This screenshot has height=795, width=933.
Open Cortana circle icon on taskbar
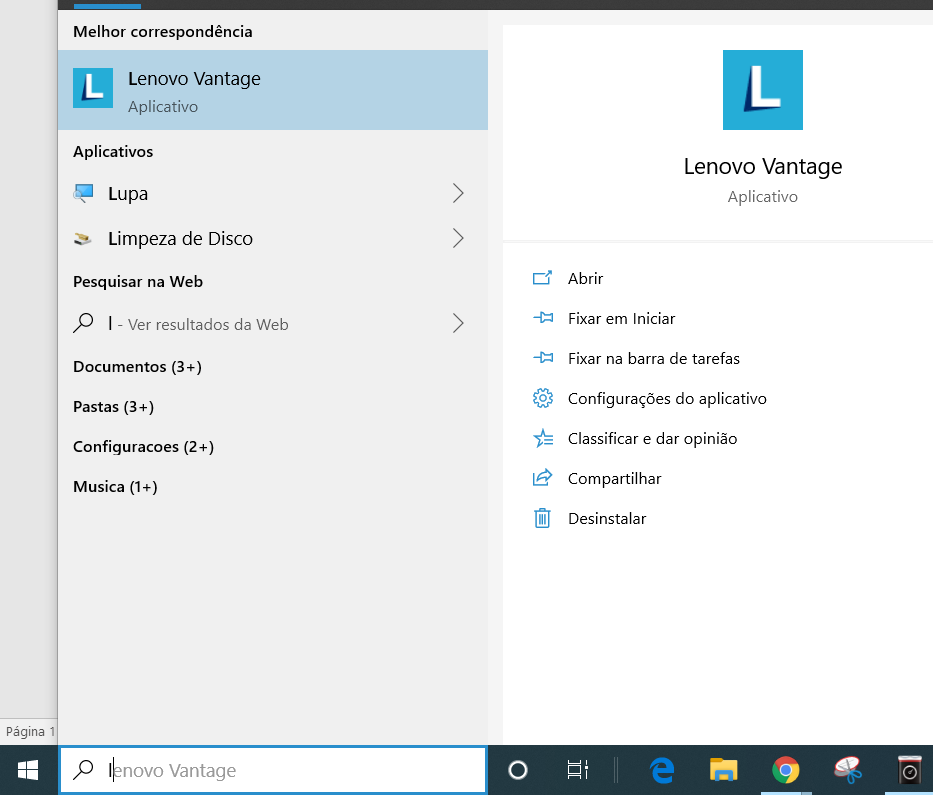point(518,770)
